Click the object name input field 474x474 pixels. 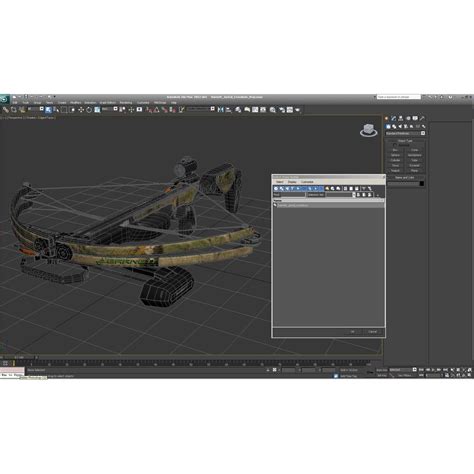point(403,184)
